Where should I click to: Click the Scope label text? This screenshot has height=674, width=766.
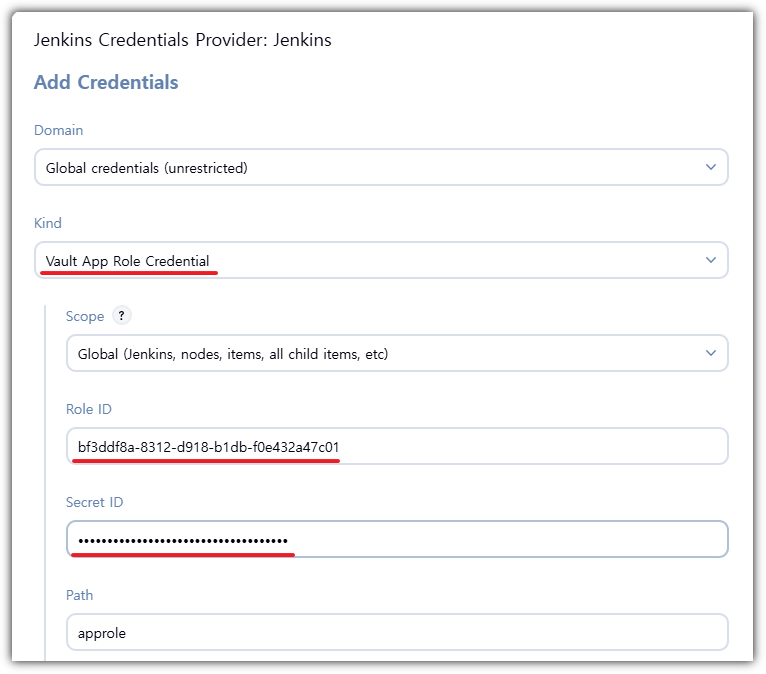85,316
